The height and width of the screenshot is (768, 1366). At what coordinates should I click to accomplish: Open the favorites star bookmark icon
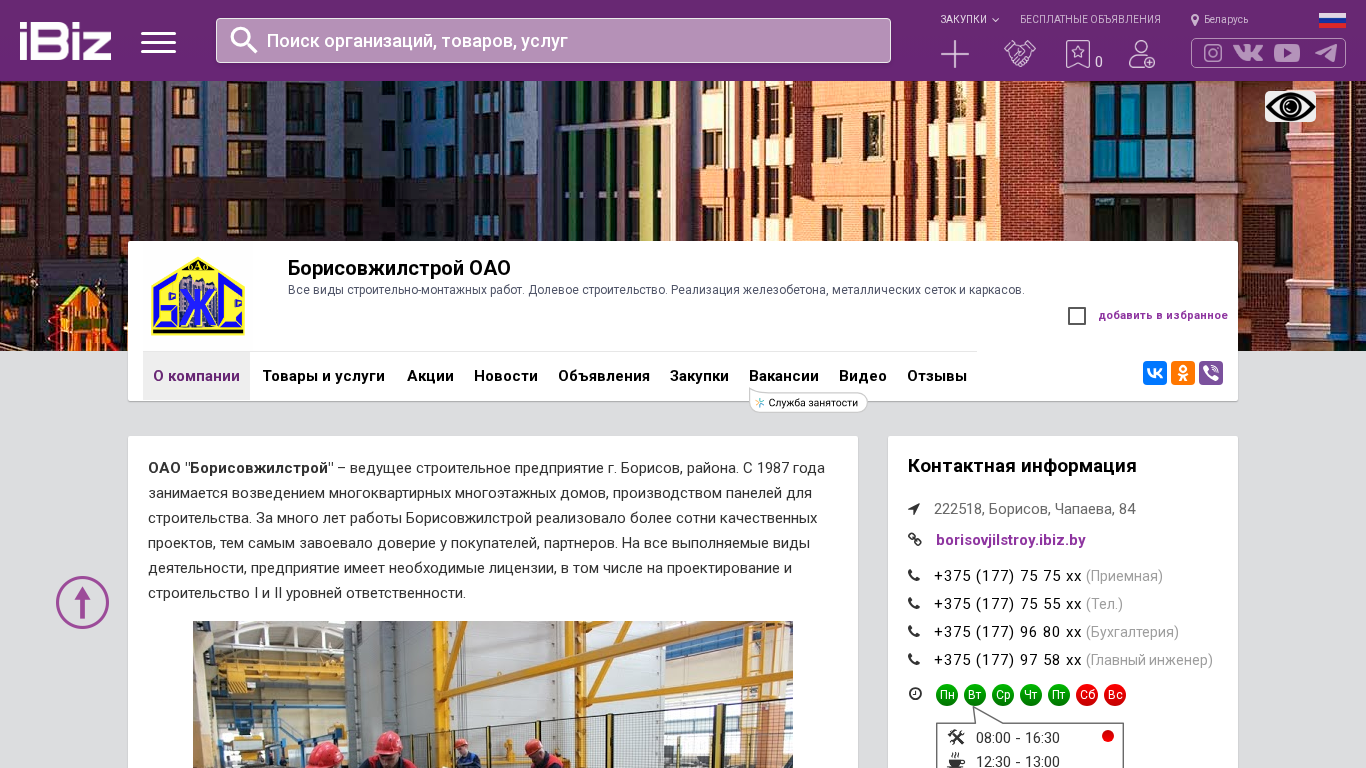click(1078, 54)
